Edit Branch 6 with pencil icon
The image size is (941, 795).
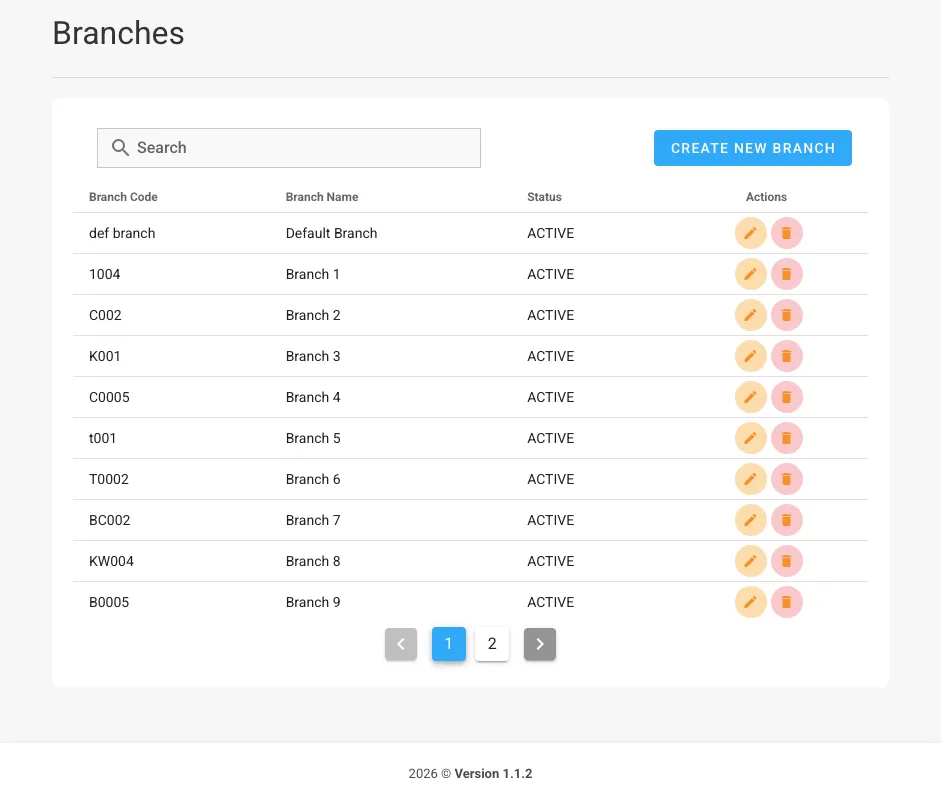point(750,479)
